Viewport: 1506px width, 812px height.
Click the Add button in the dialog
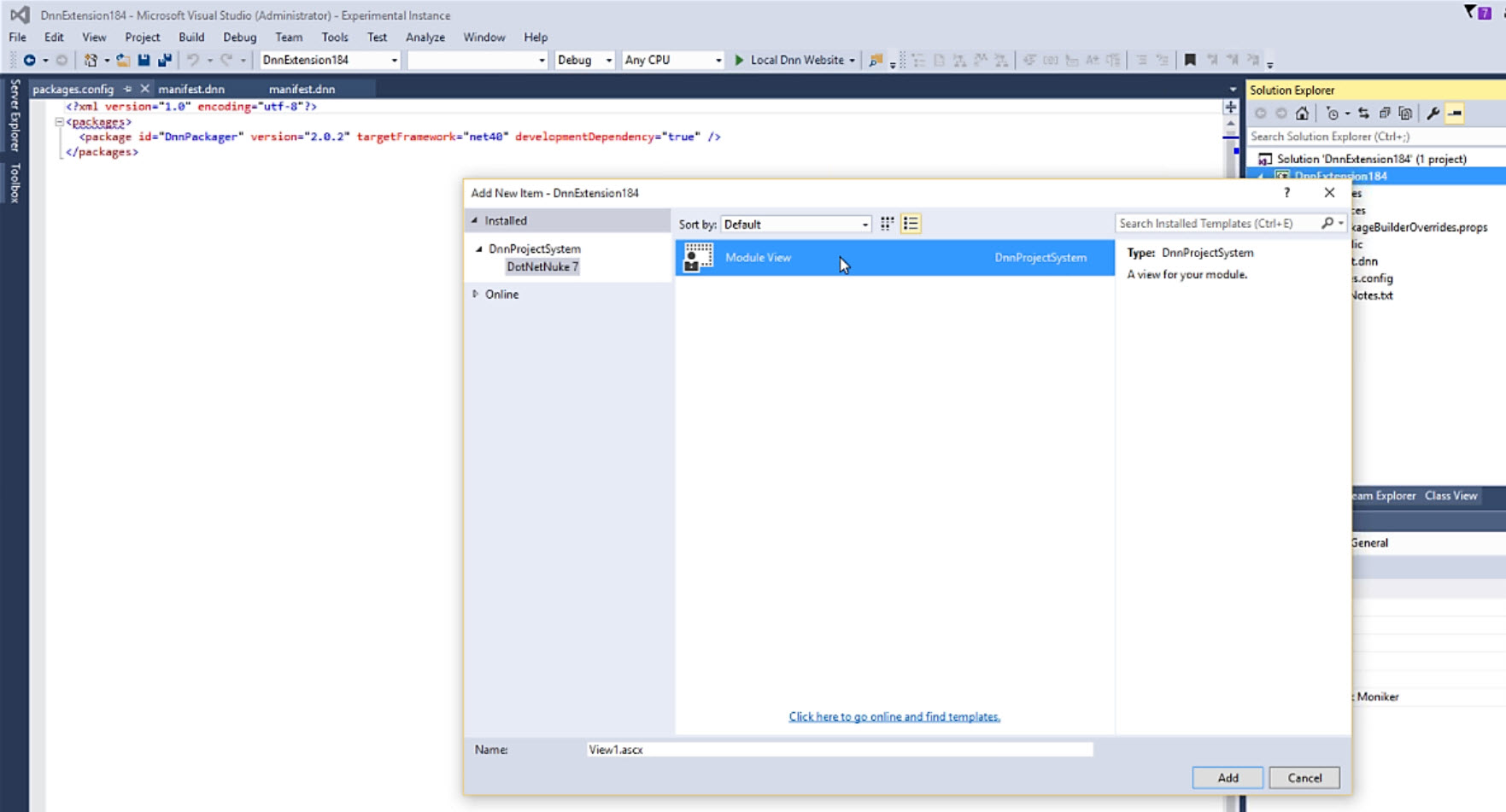point(1228,778)
